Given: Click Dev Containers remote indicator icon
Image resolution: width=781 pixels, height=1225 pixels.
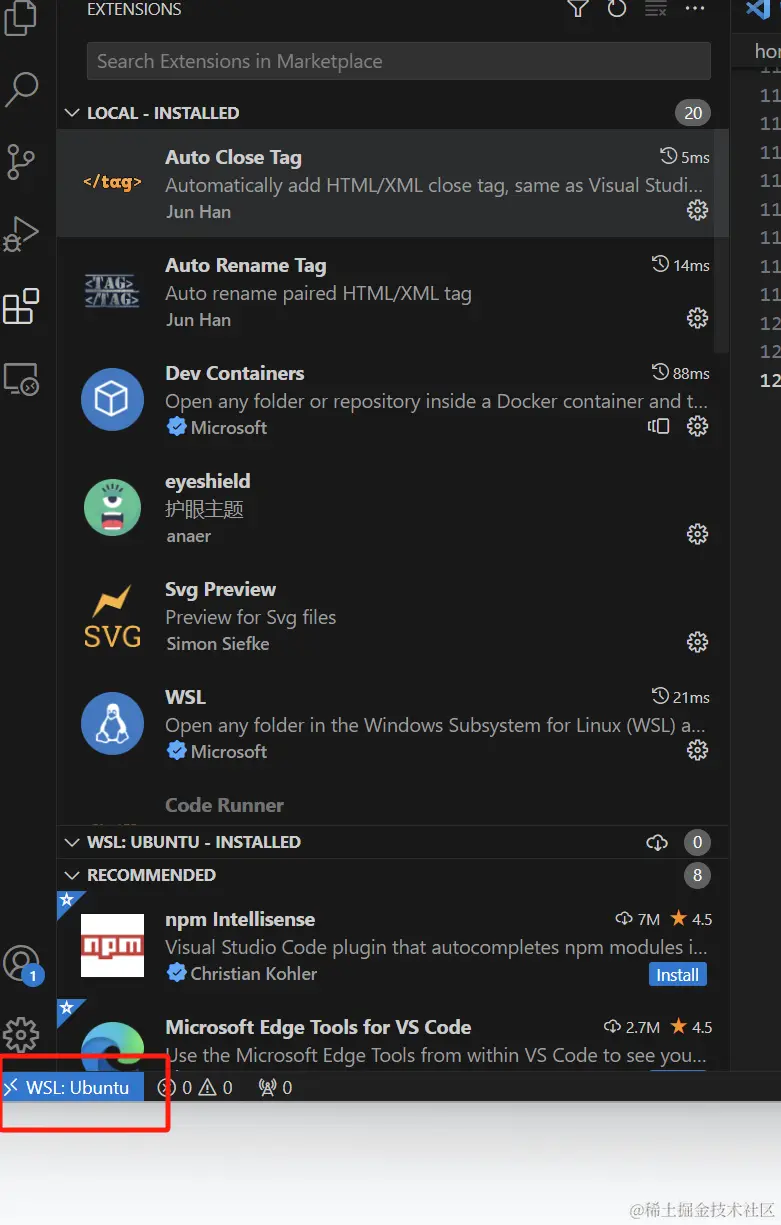Looking at the screenshot, I should click(x=658, y=426).
